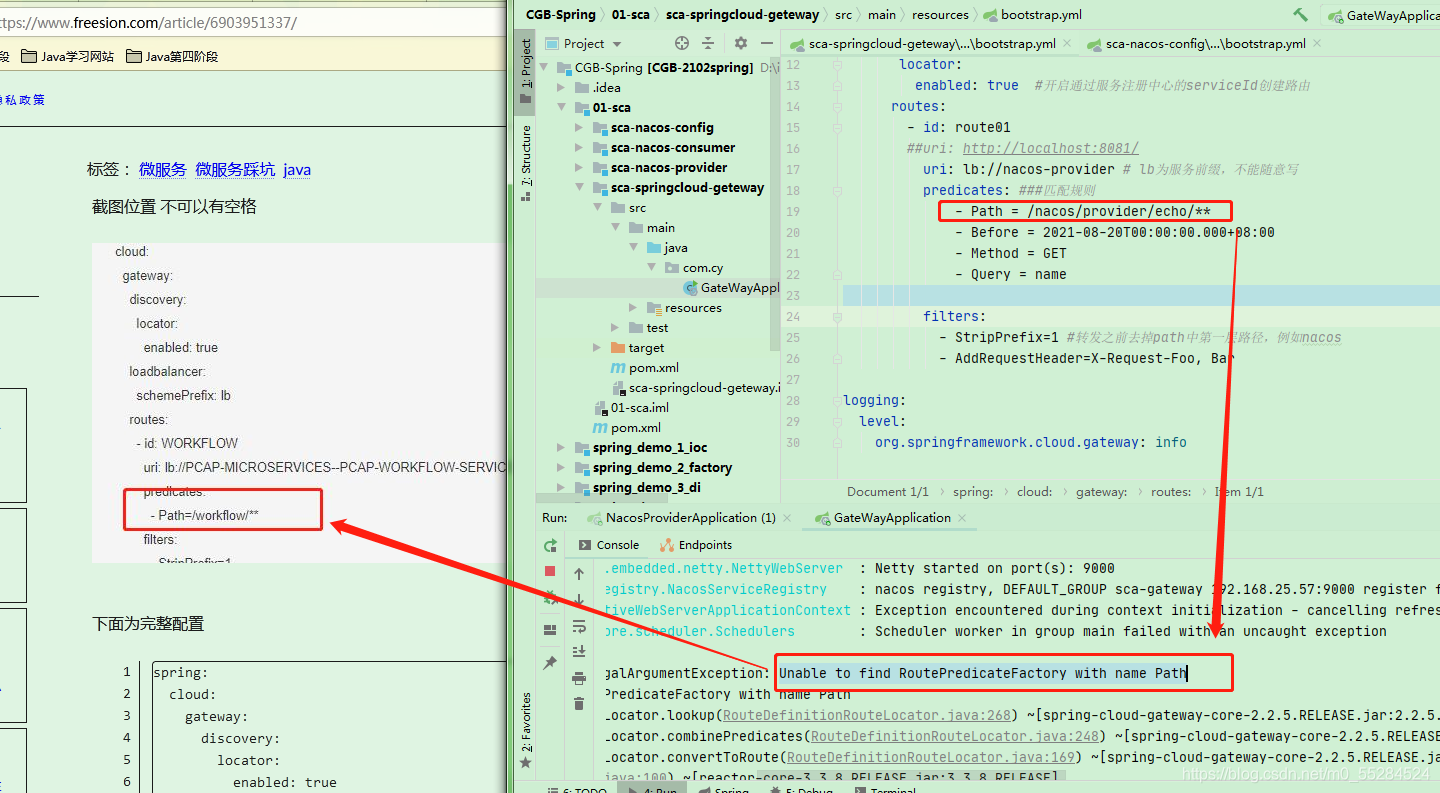Click the restore layout icon in Run panel
This screenshot has height=793, width=1440.
tap(550, 630)
